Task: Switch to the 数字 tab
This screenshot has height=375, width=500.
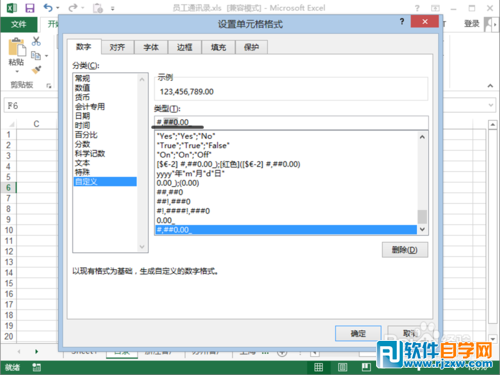Action: 84,47
